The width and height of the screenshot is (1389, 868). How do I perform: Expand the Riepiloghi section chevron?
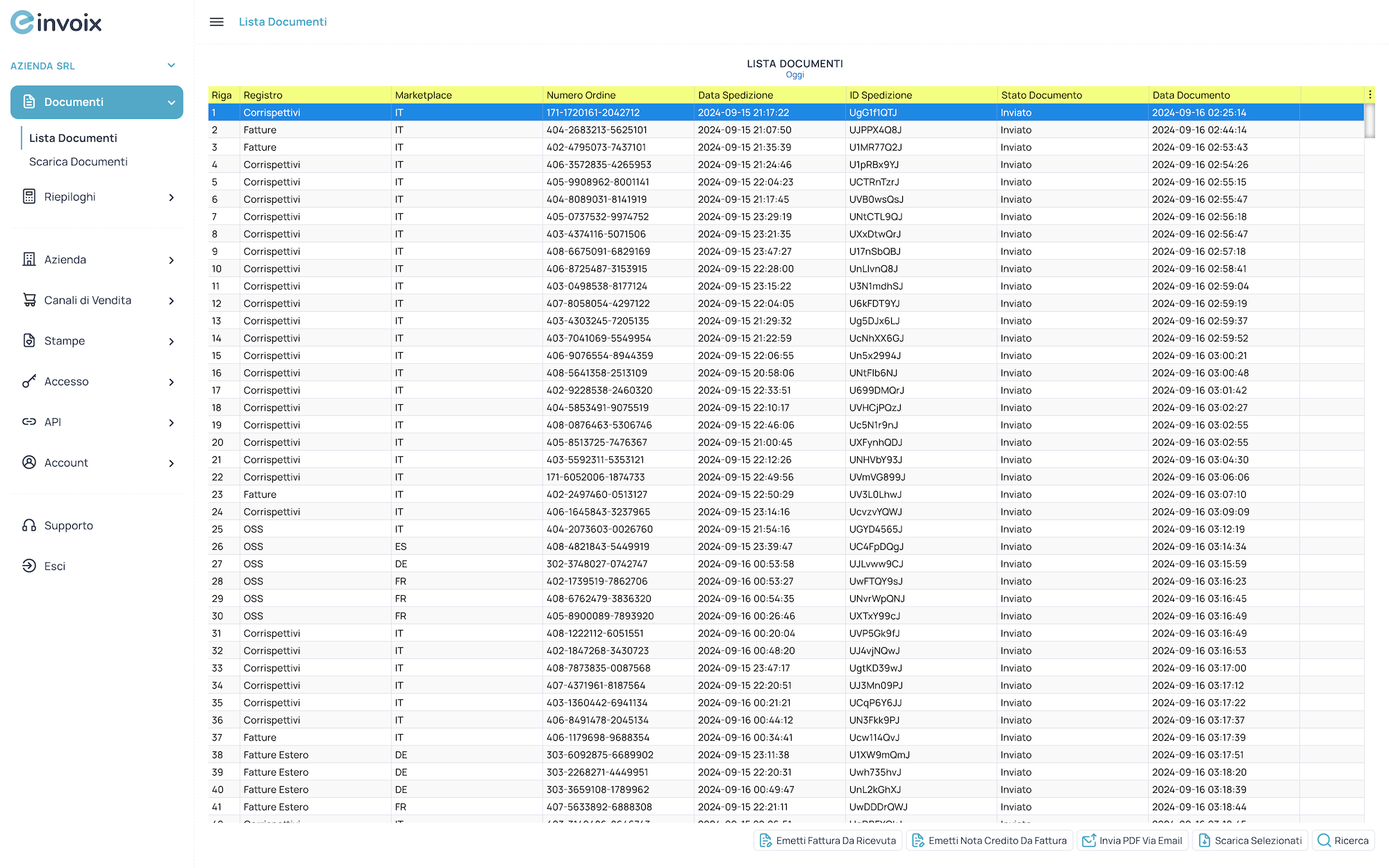tap(172, 197)
